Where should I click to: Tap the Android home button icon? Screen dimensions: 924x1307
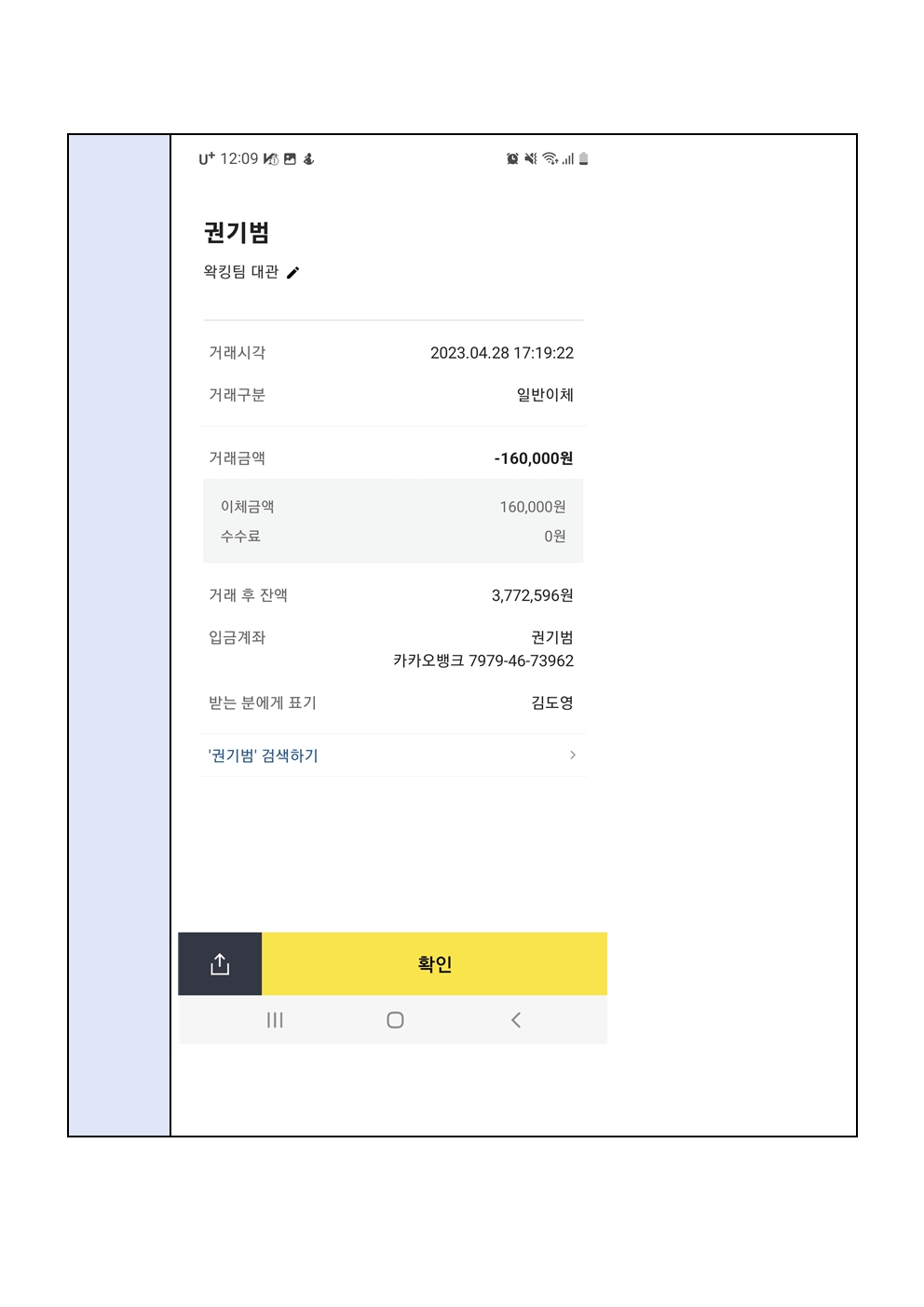pyautogui.click(x=395, y=1020)
